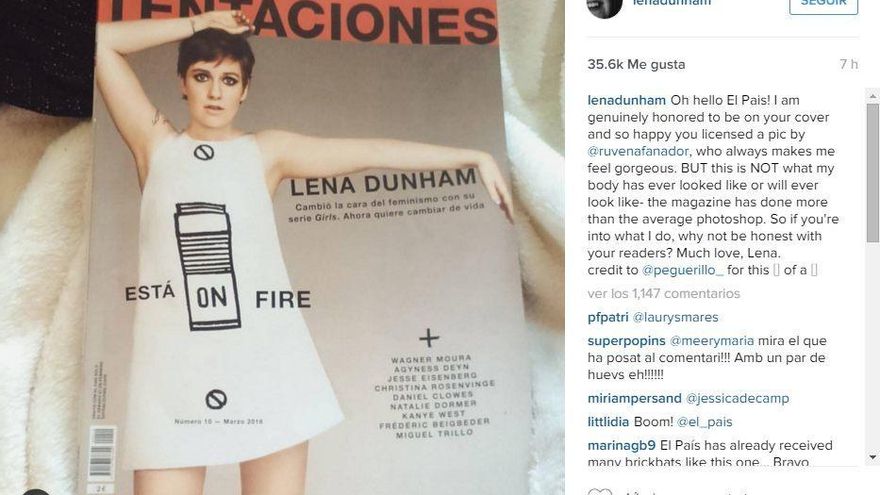Open the 35.6k Me gusta likes list
This screenshot has width=880, height=495.
[636, 65]
